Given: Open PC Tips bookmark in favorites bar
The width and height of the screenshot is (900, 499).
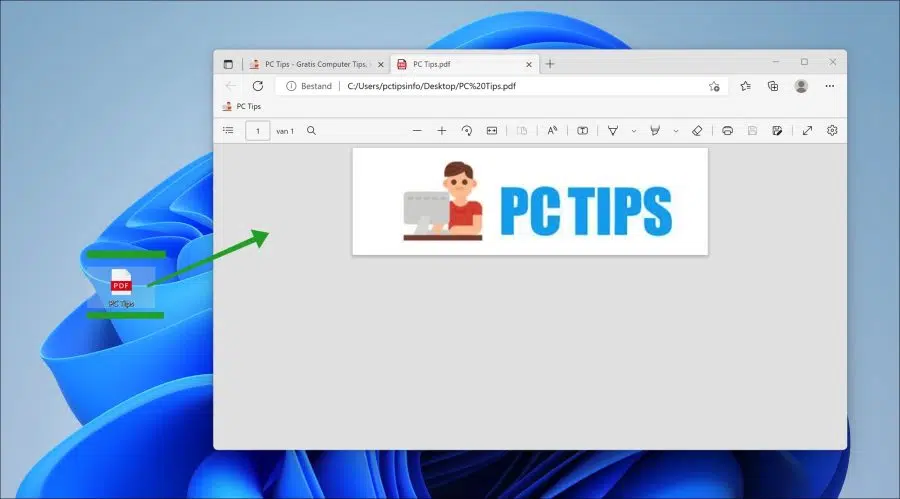Looking at the screenshot, I should [x=242, y=106].
